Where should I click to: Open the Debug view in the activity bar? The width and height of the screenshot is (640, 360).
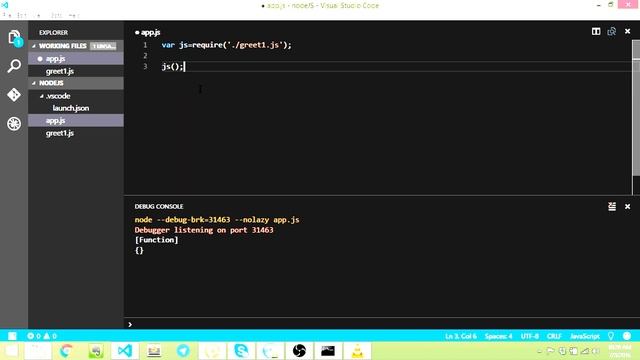(14, 123)
